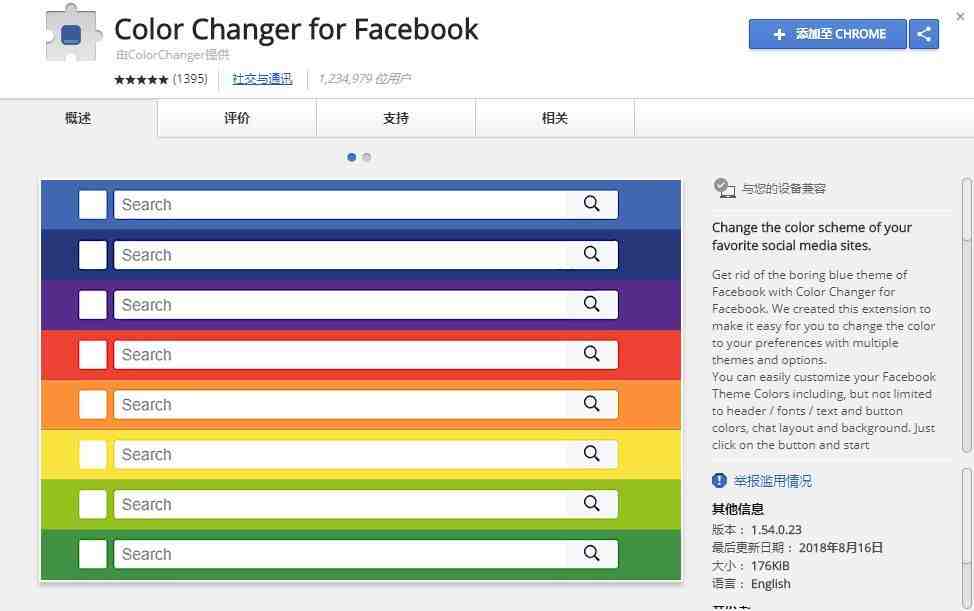Click the search field in the light green bar
The width and height of the screenshot is (974, 611).
click(x=366, y=504)
